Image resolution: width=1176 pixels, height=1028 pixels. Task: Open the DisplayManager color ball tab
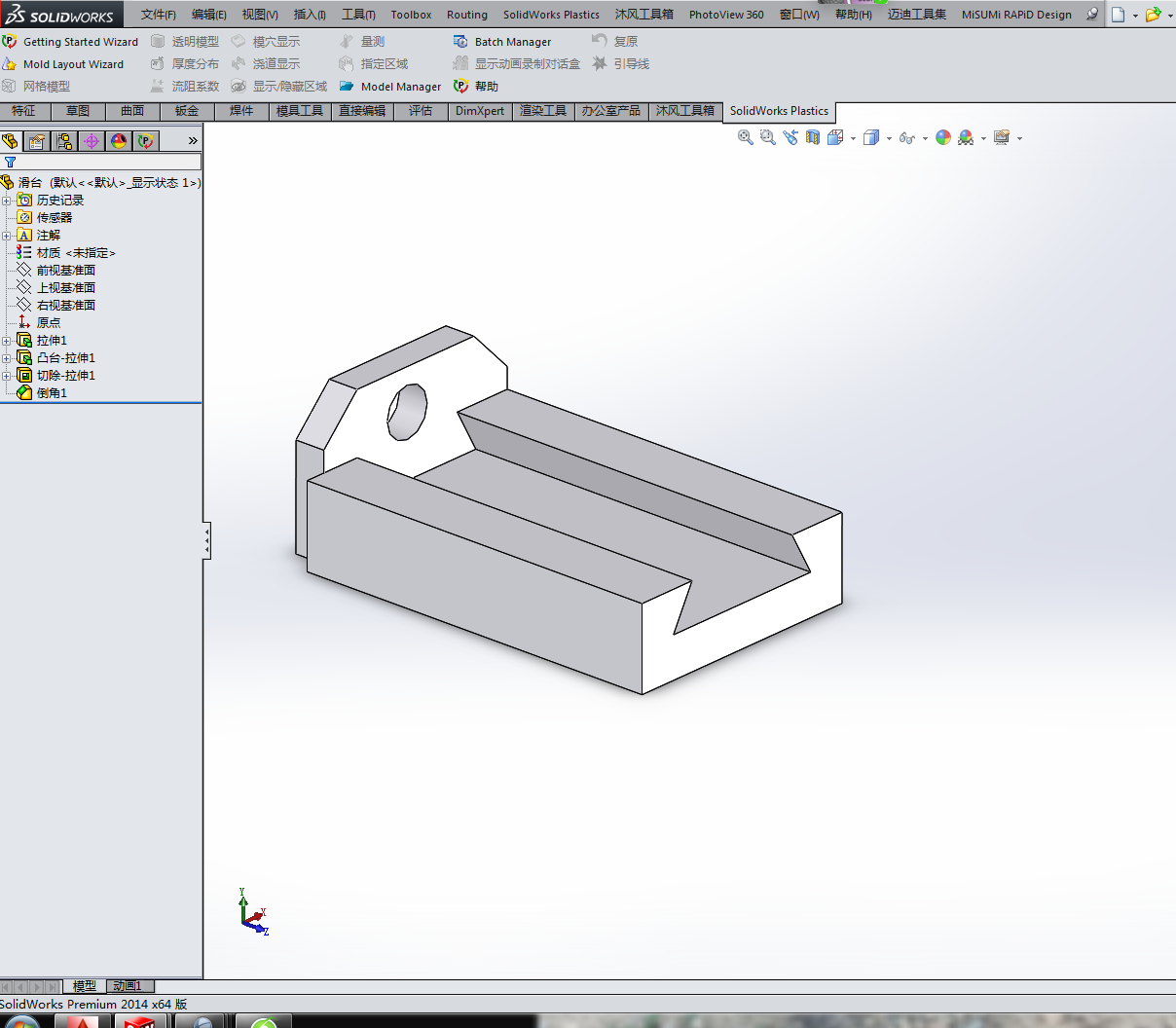pyautogui.click(x=119, y=141)
